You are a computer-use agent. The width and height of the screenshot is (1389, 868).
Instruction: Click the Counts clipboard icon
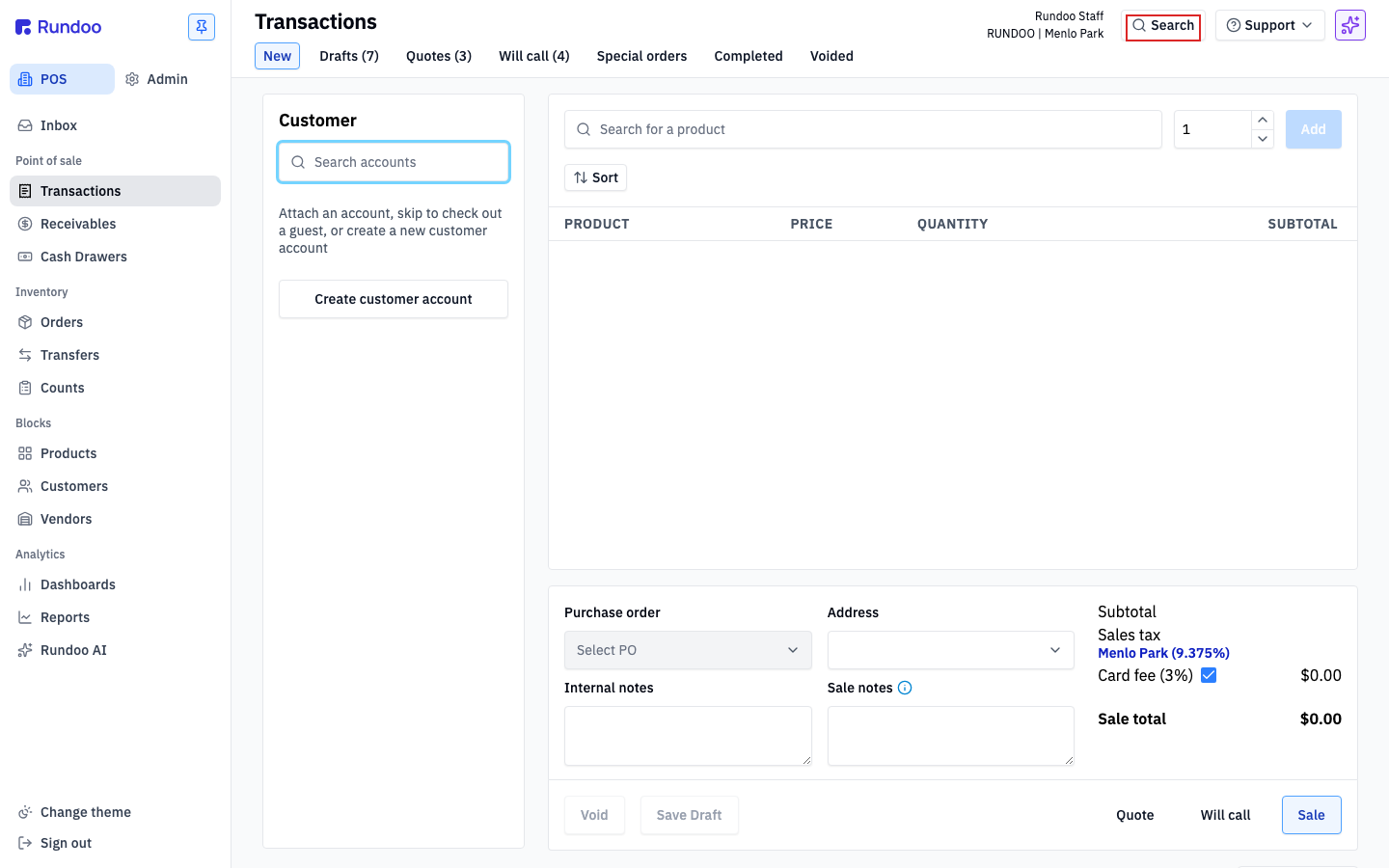(25, 388)
